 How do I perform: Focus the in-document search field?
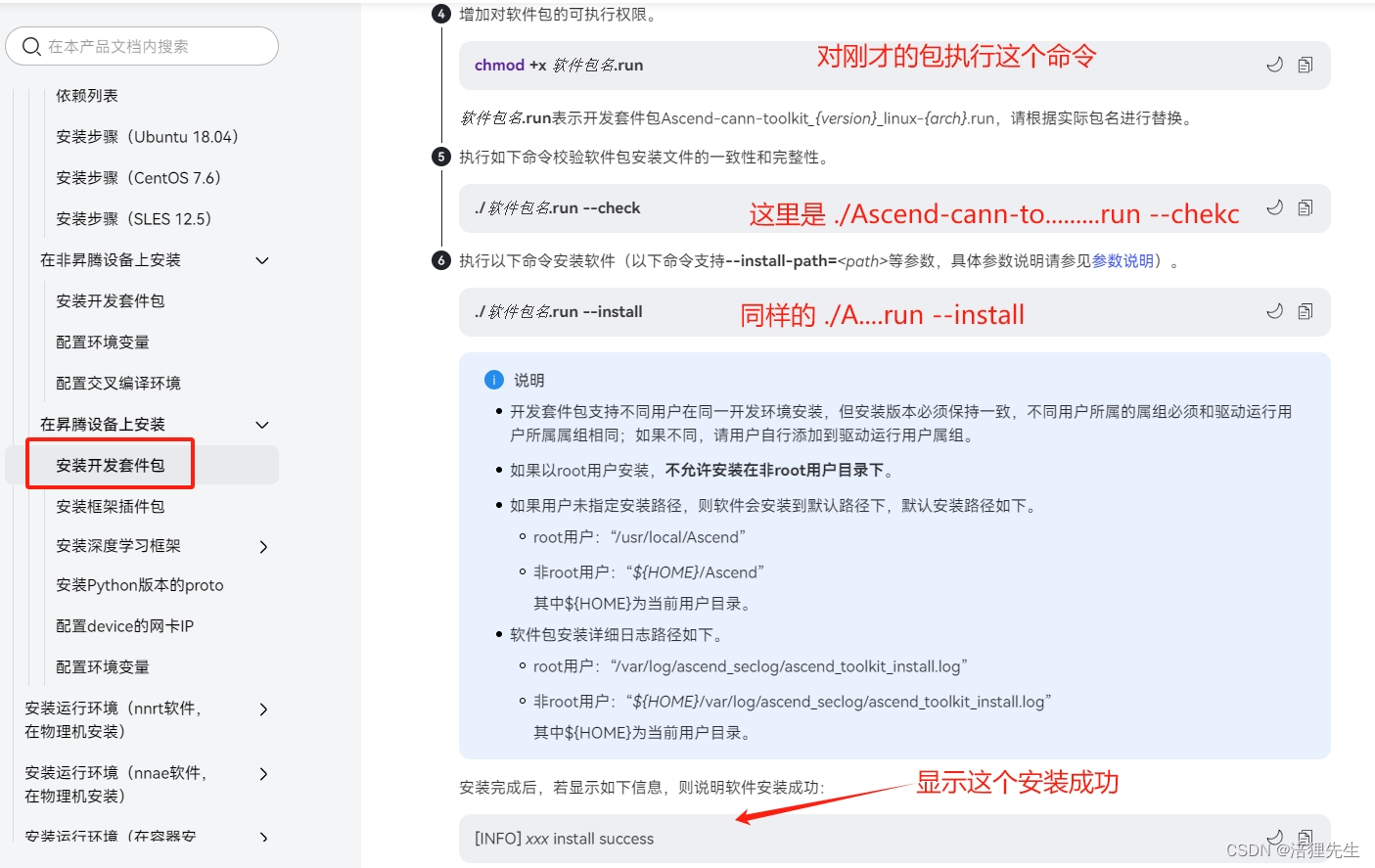click(x=142, y=46)
